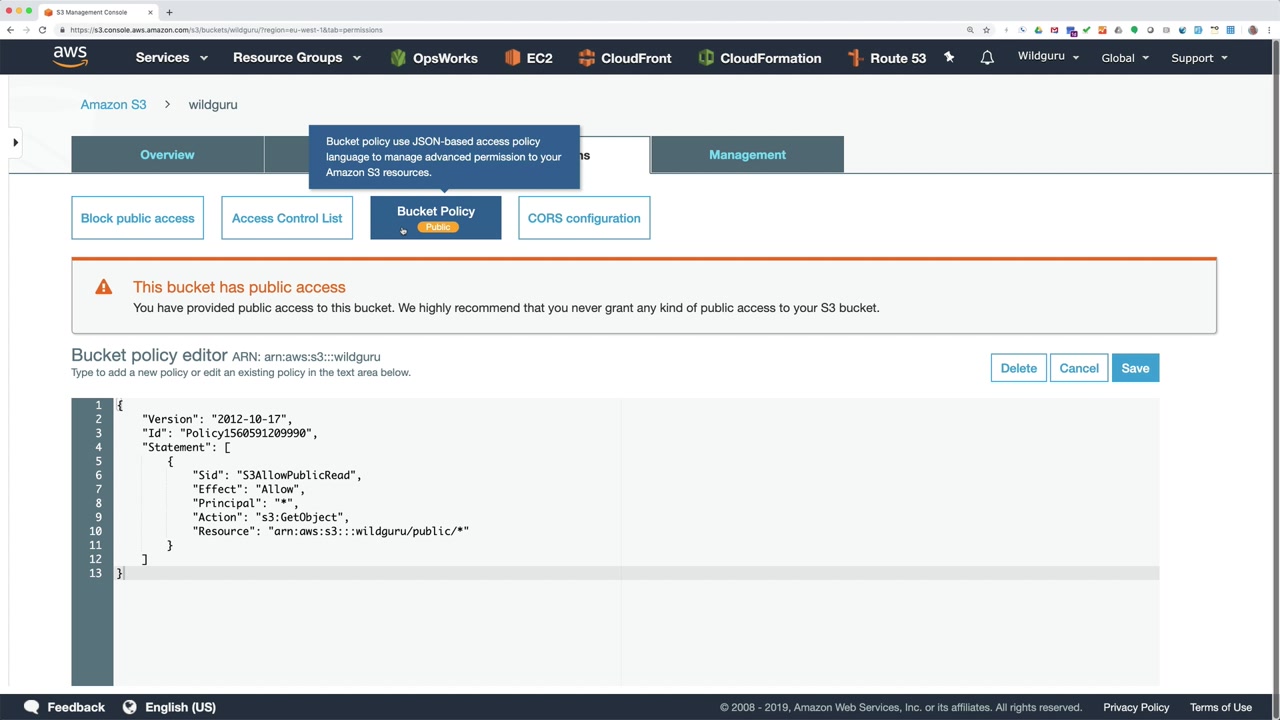
Task: Open Block public access settings
Action: (137, 218)
